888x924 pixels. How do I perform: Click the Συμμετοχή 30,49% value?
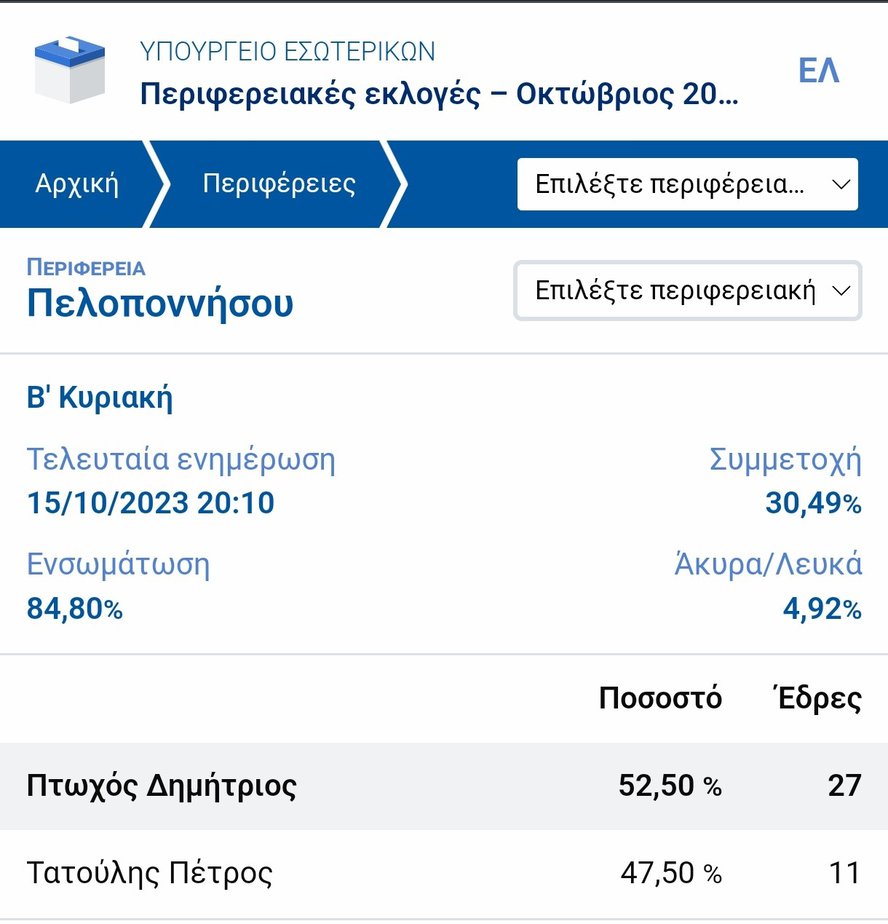[812, 503]
